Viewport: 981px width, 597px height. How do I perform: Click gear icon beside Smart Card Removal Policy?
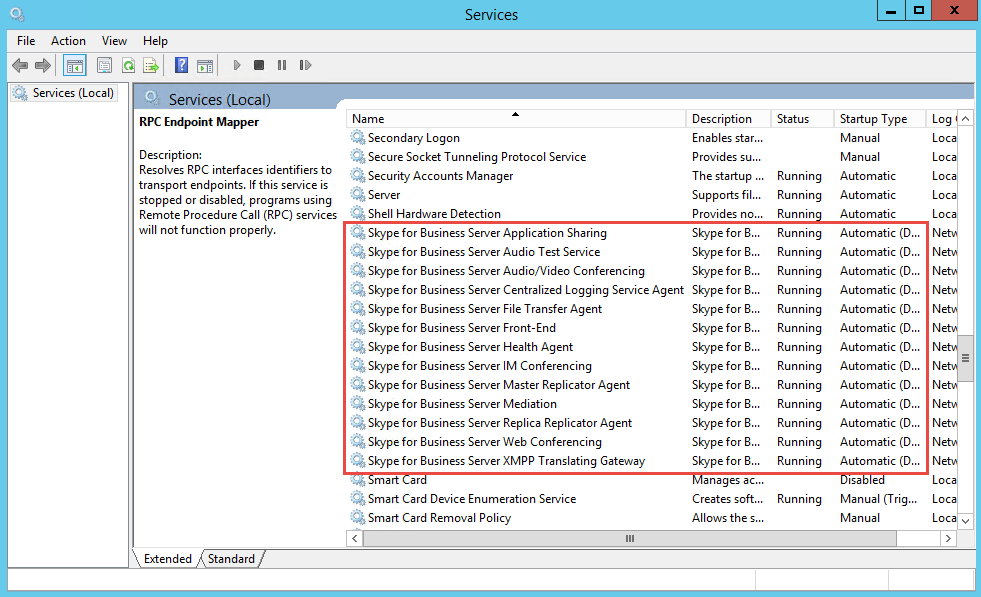[358, 518]
